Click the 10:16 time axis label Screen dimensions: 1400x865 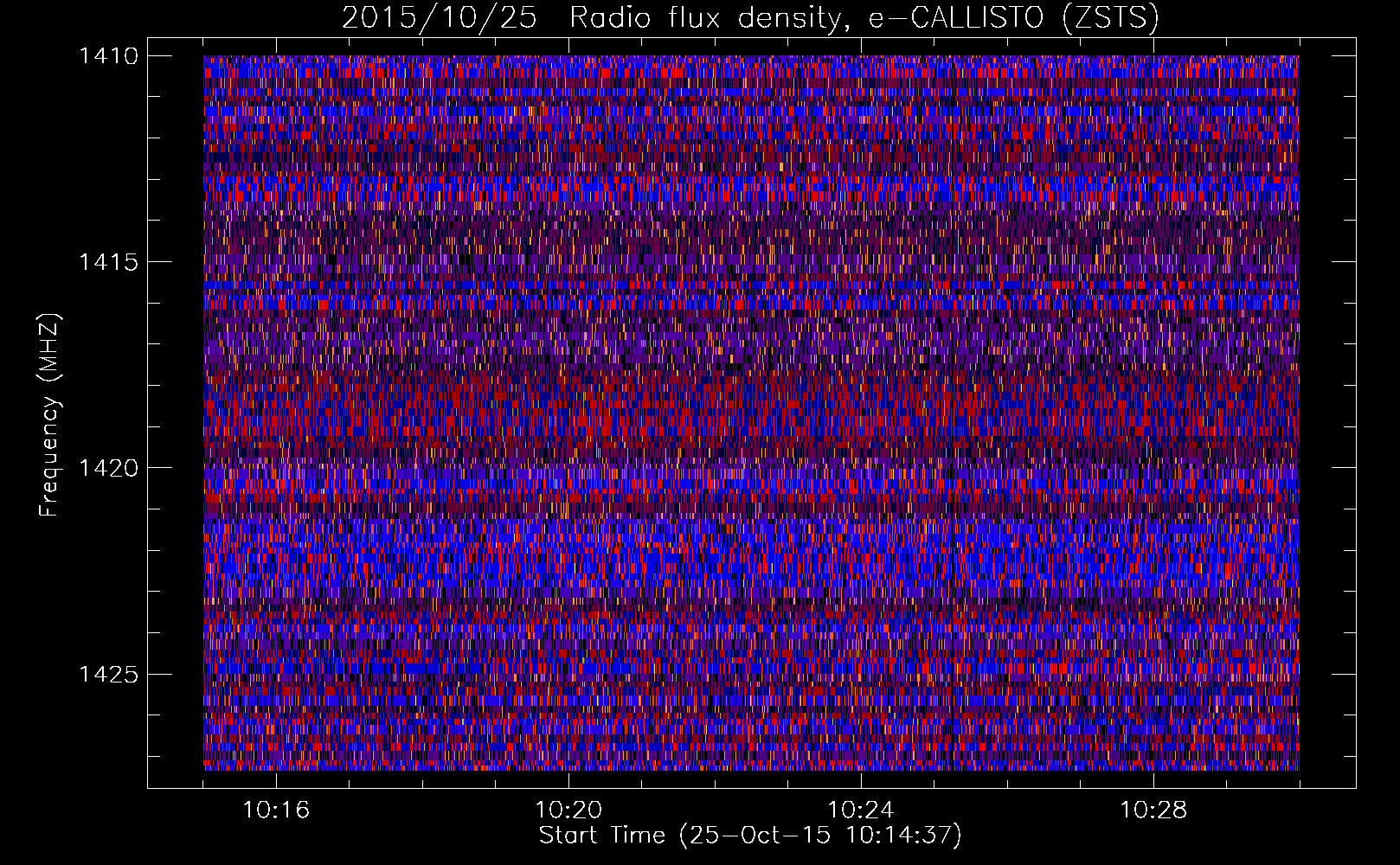click(x=276, y=811)
